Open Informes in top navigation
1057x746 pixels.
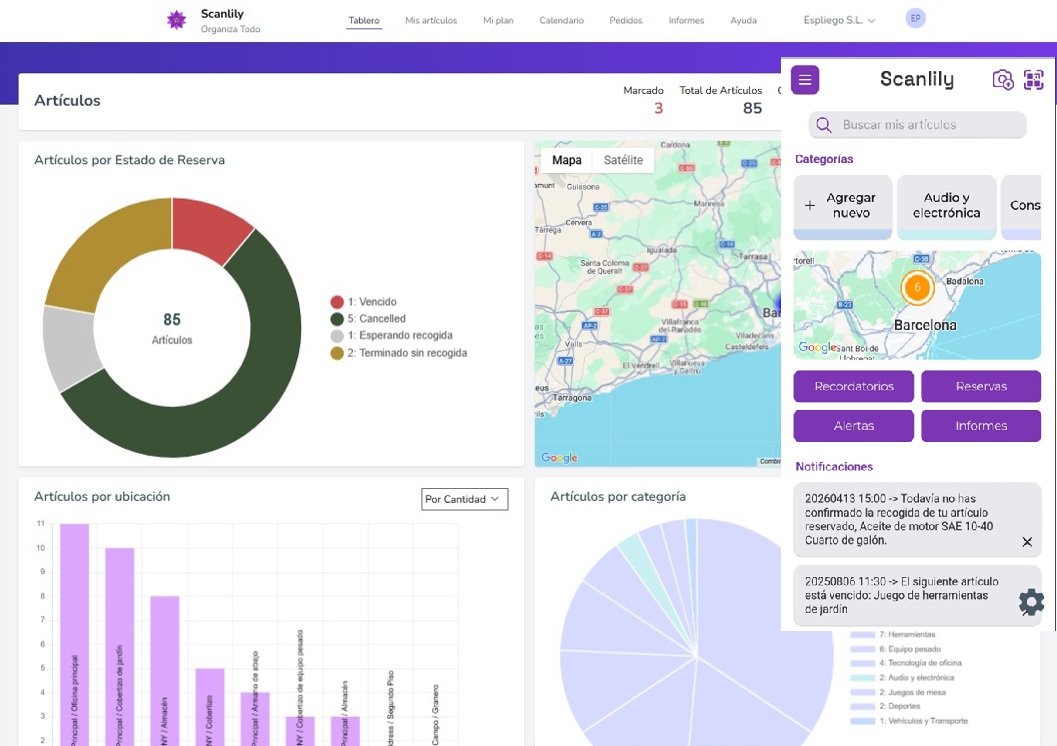coord(686,20)
